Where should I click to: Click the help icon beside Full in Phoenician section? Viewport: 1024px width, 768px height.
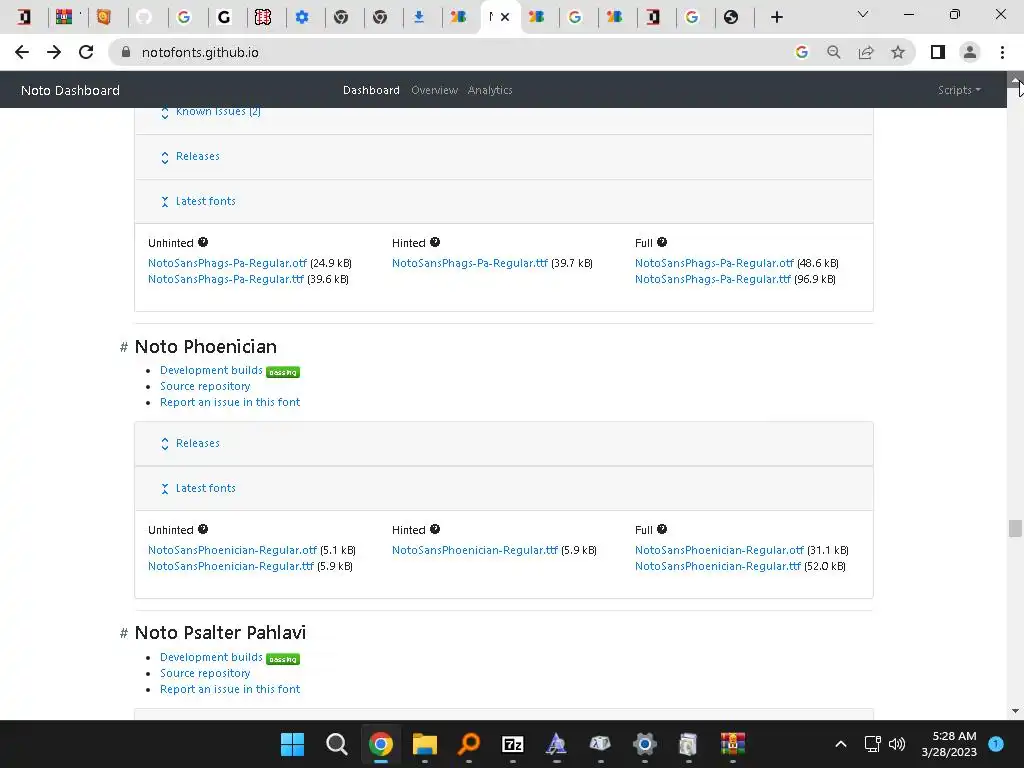662,530
